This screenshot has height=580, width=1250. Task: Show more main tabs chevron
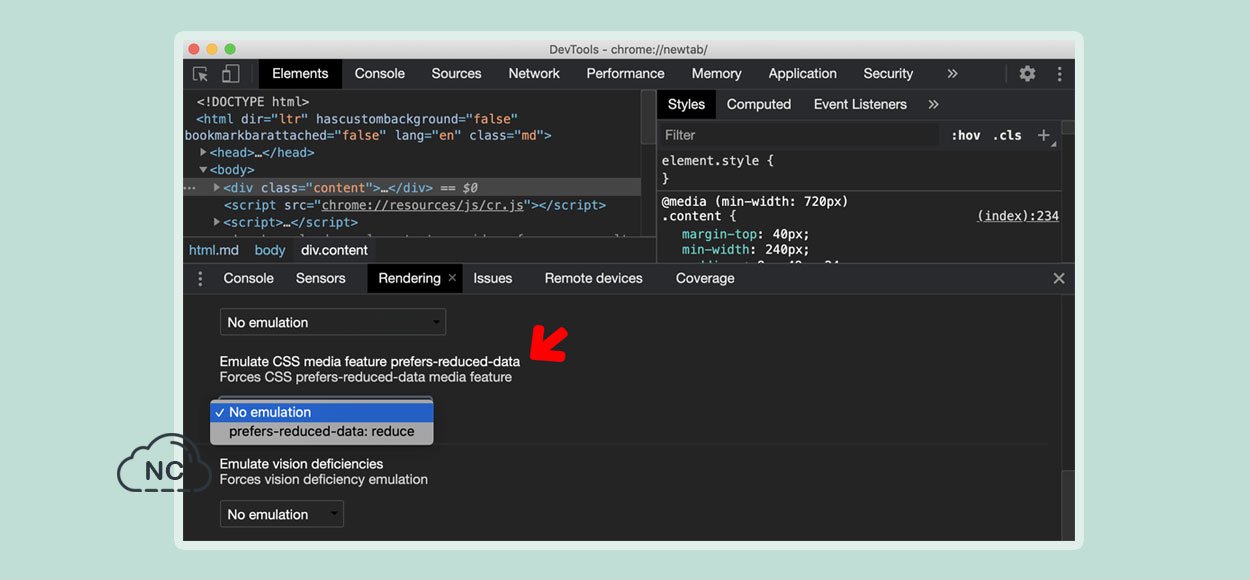[x=952, y=74]
